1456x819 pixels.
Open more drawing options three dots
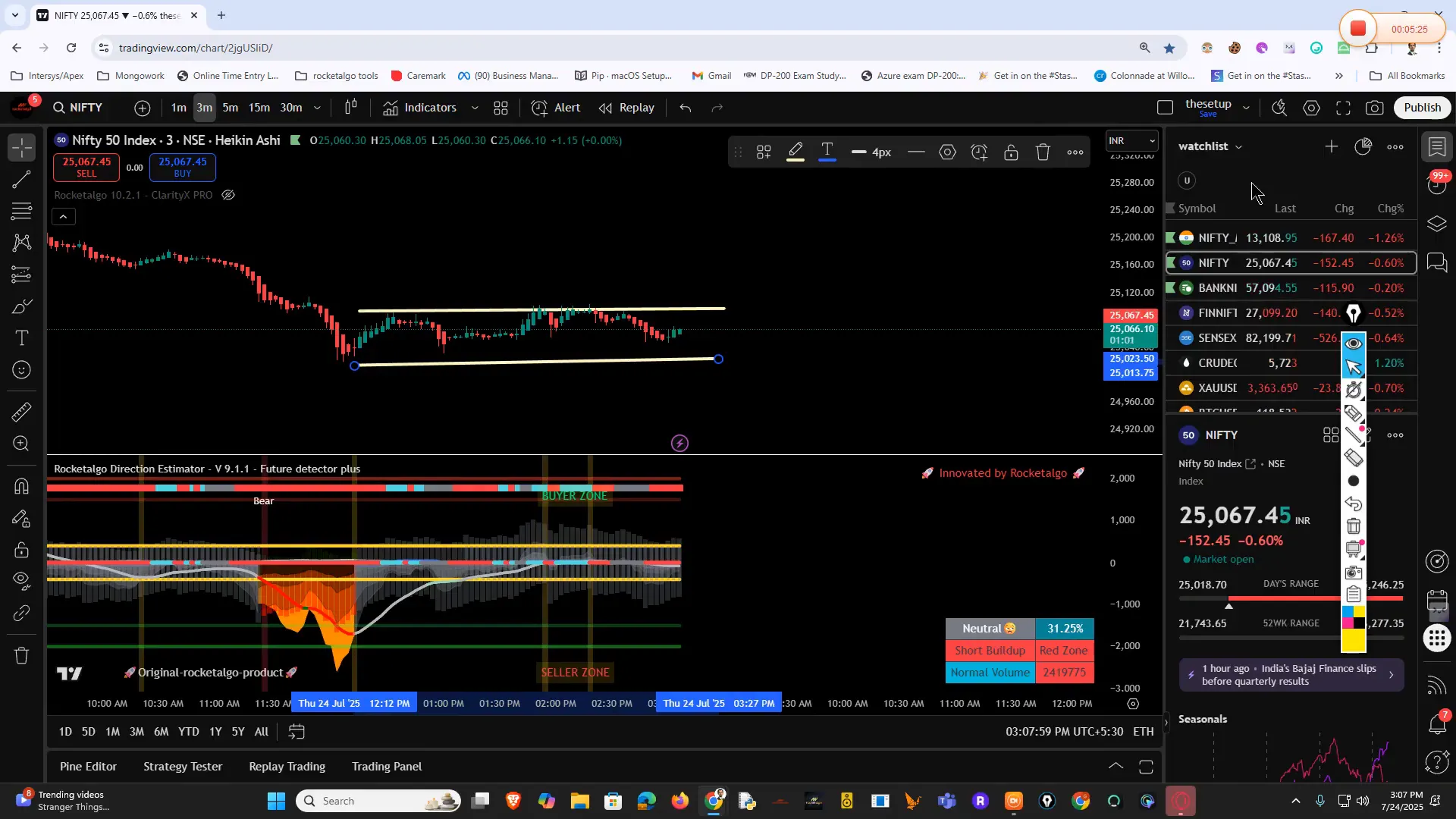pos(1075,152)
